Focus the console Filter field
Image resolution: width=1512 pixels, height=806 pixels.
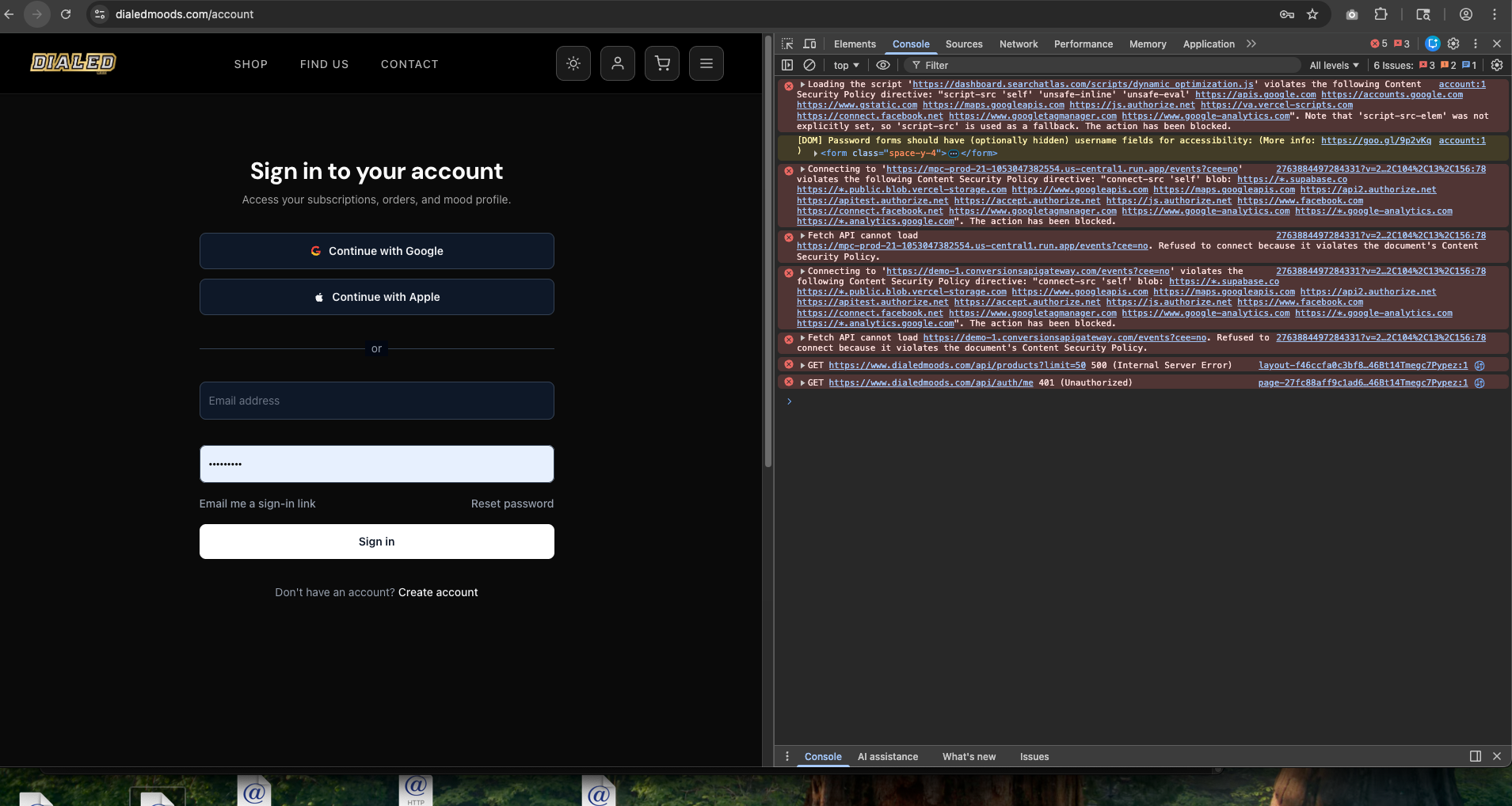1101,66
